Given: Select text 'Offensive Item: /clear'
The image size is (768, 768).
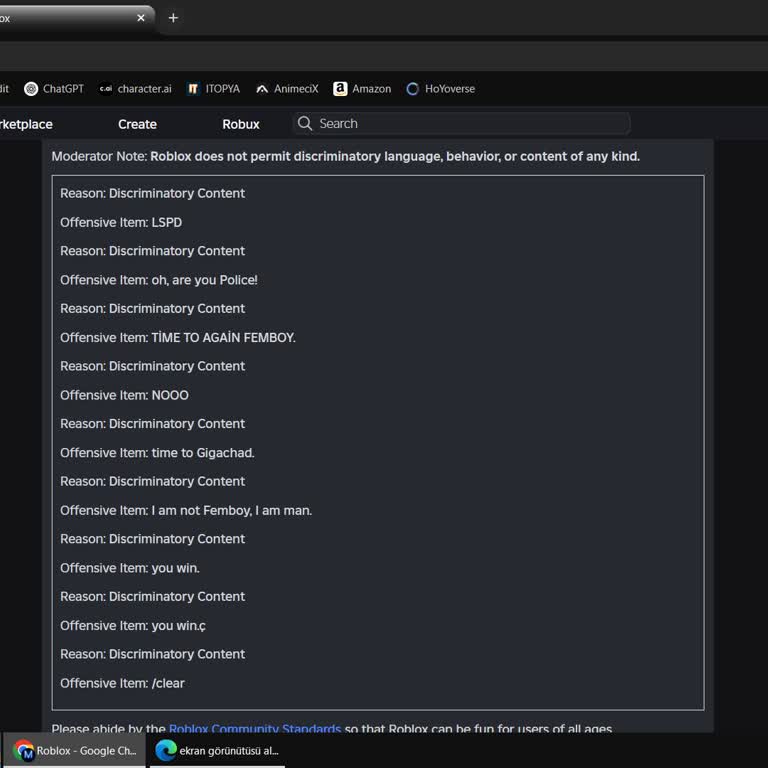Looking at the screenshot, I should (x=122, y=683).
